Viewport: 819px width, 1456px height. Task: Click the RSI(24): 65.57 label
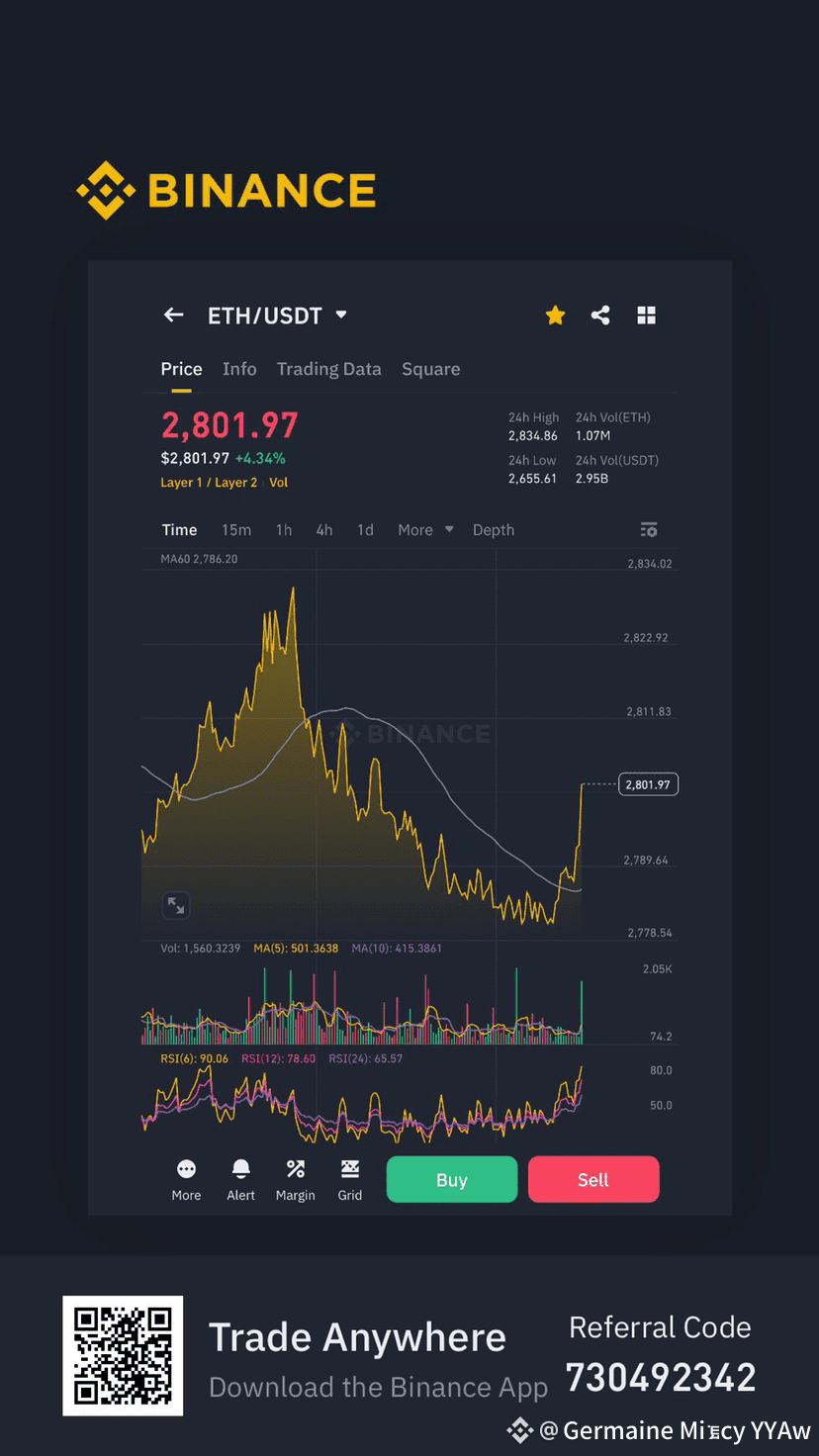tap(366, 1058)
